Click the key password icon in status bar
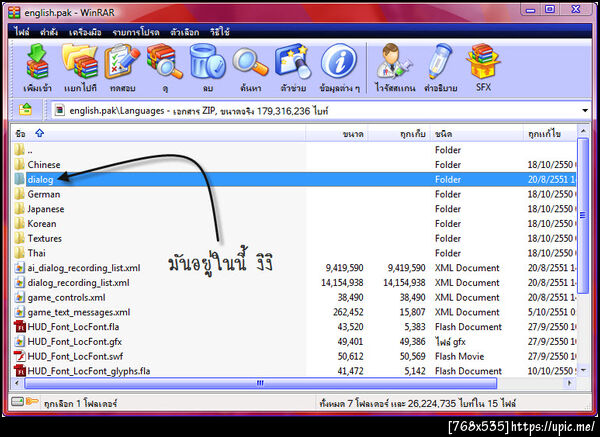This screenshot has width=600, height=437. coord(32,401)
